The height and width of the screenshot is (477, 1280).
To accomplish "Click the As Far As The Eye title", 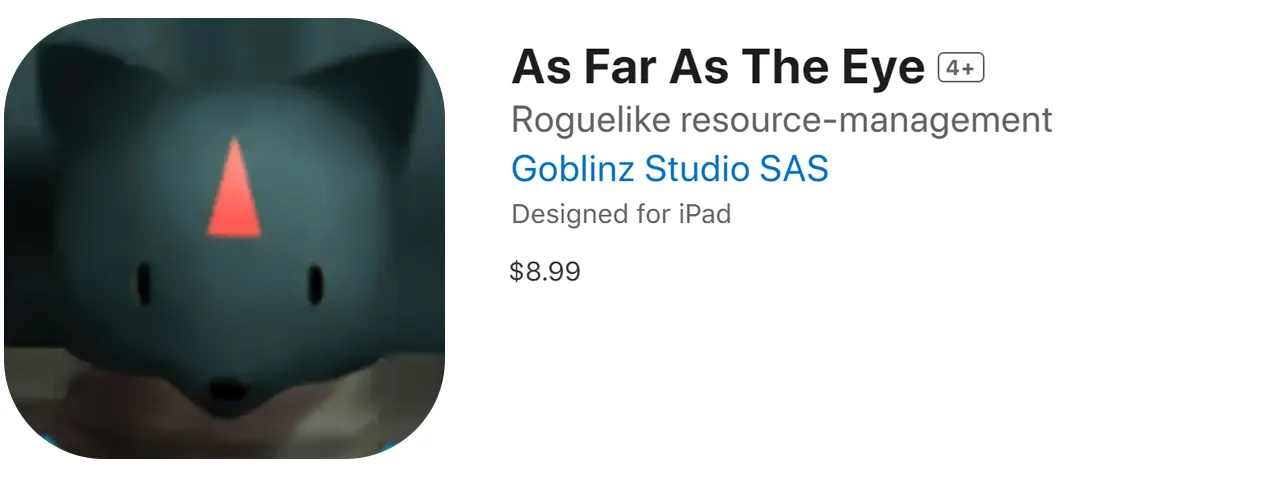I will tap(718, 68).
